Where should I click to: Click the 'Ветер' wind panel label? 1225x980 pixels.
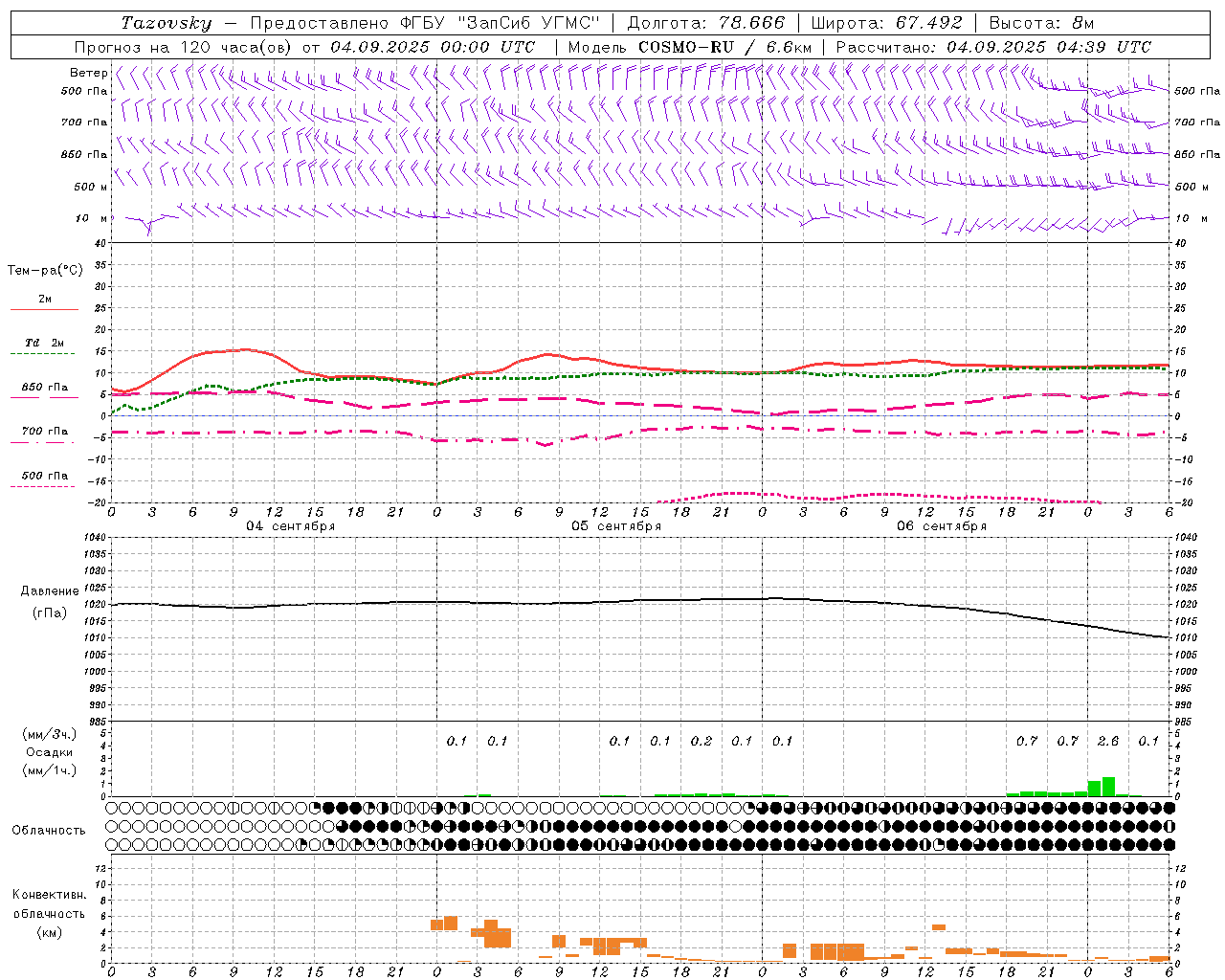(x=88, y=73)
